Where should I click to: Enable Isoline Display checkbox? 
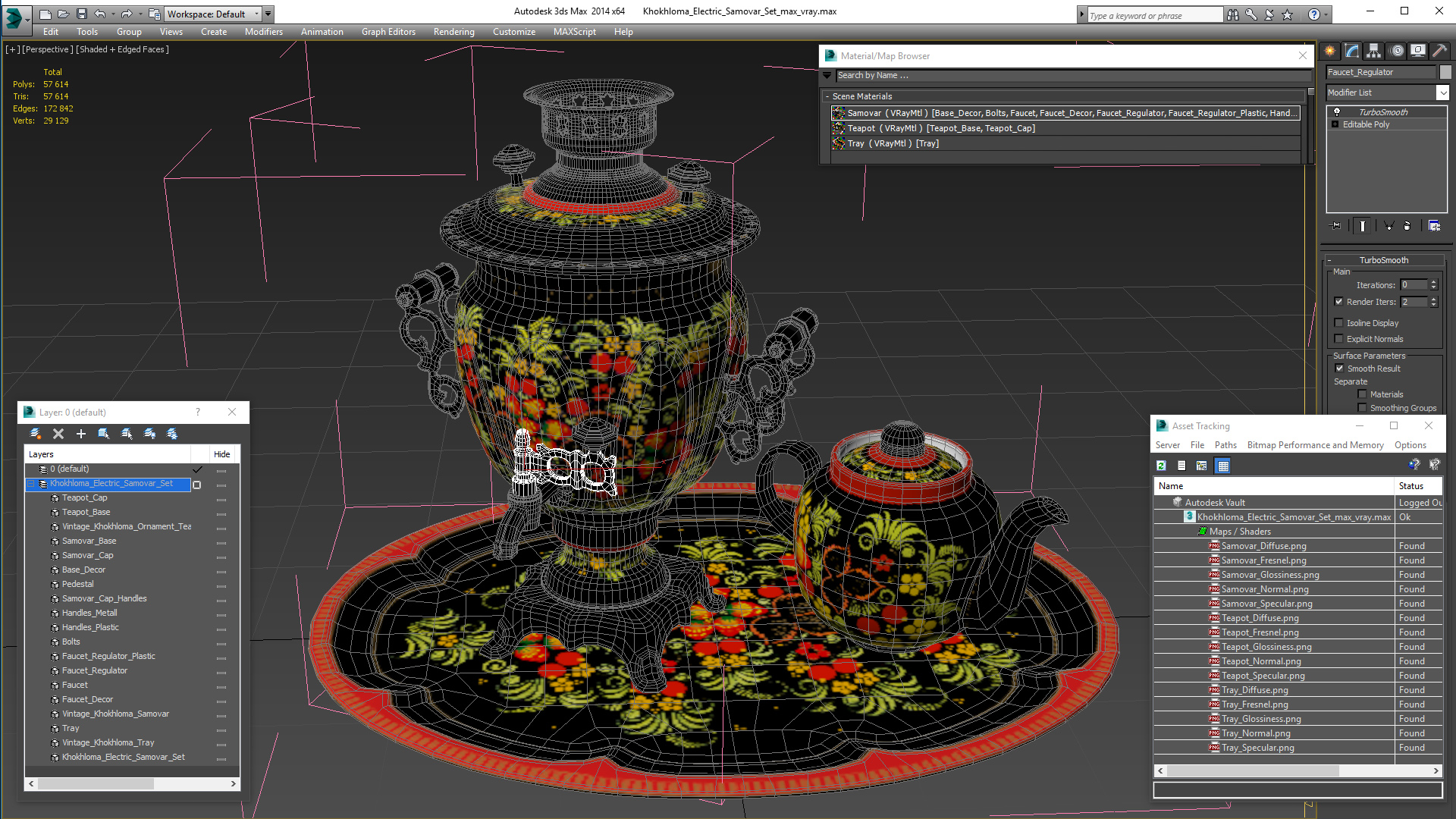[1339, 323]
